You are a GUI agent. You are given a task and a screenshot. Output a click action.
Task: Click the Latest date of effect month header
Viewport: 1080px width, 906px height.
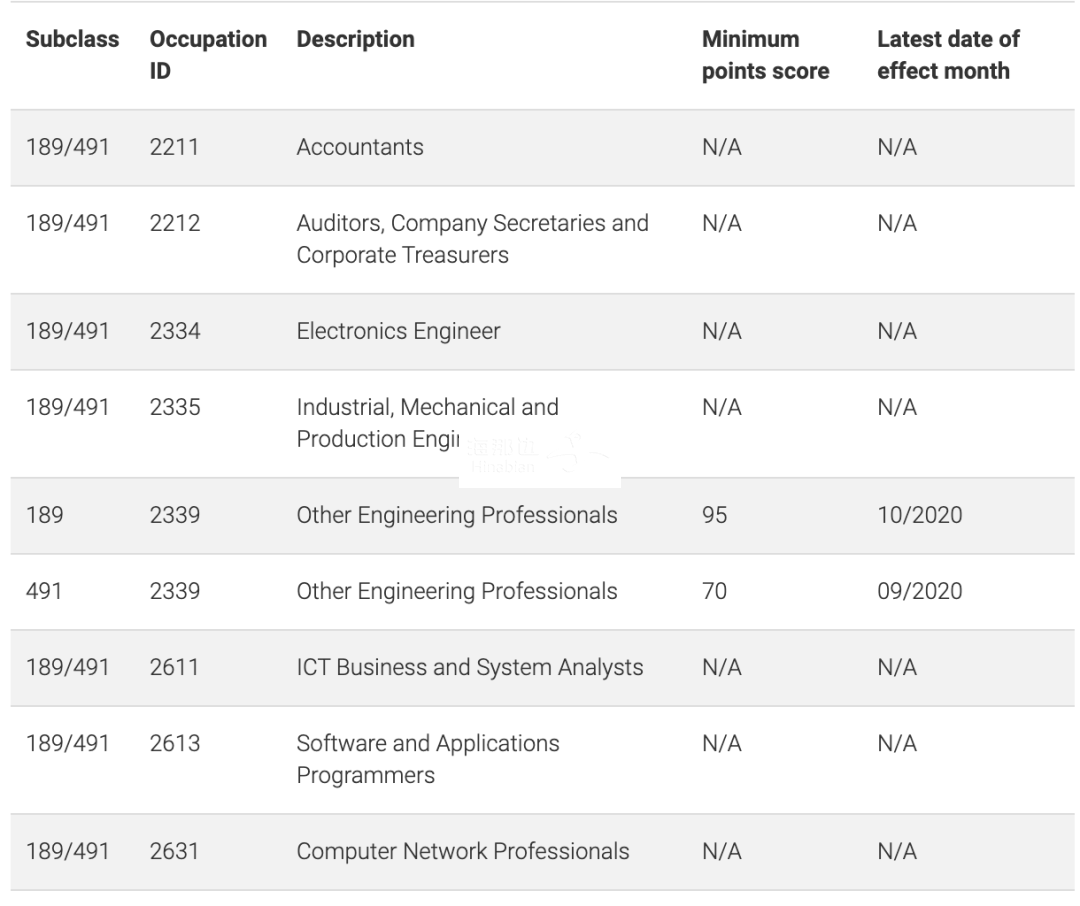click(947, 55)
